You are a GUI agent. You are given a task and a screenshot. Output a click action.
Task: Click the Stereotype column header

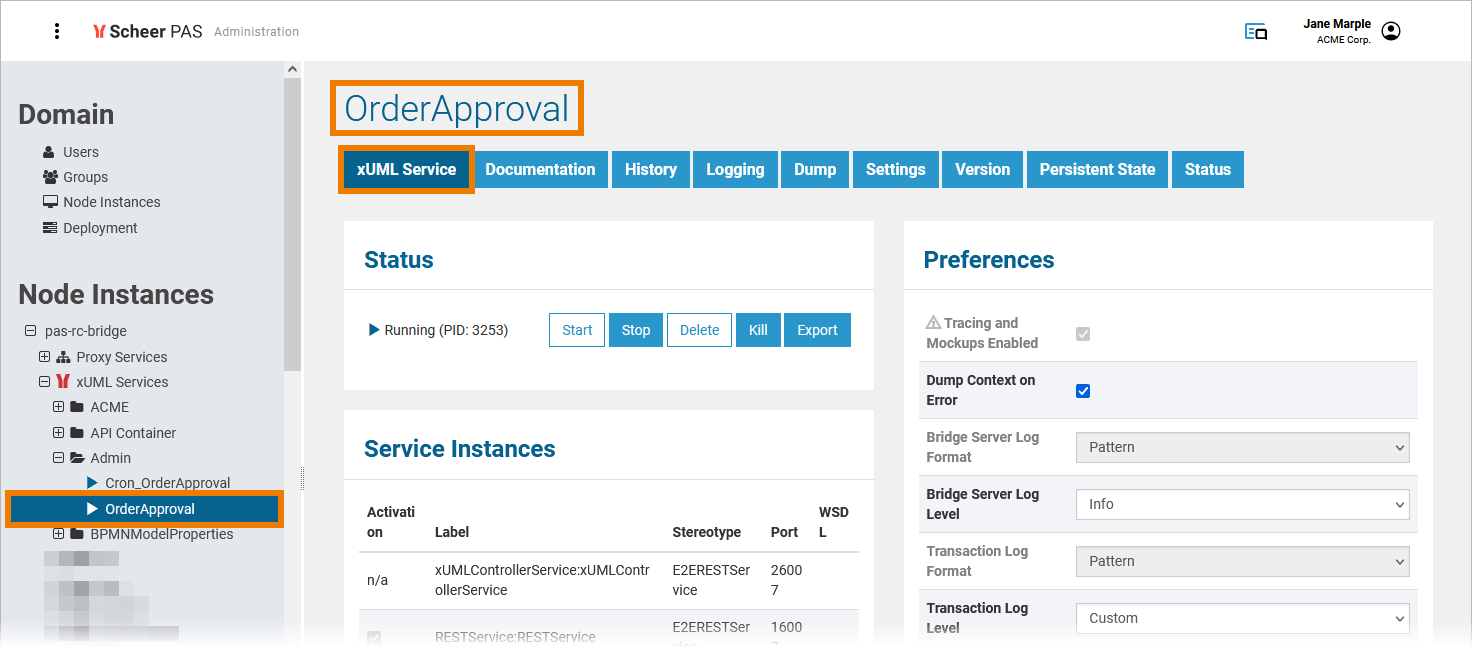pos(706,532)
